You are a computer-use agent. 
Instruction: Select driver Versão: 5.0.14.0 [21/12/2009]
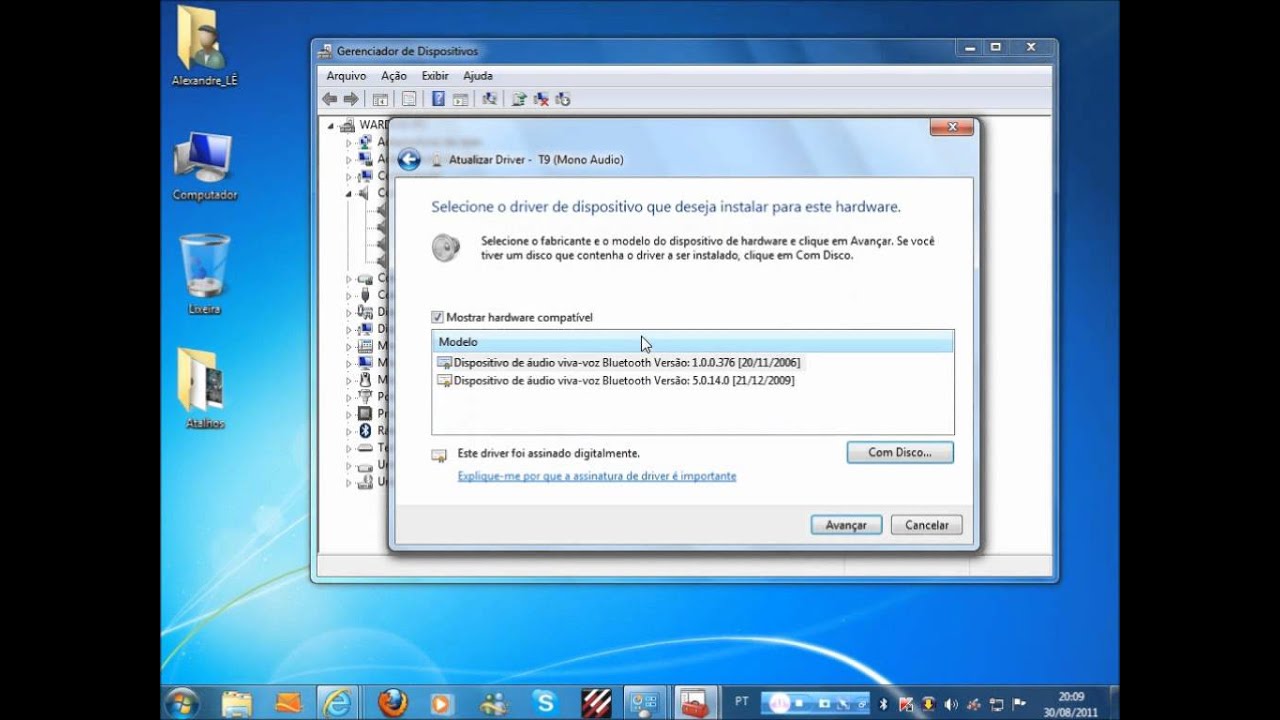[616, 381]
